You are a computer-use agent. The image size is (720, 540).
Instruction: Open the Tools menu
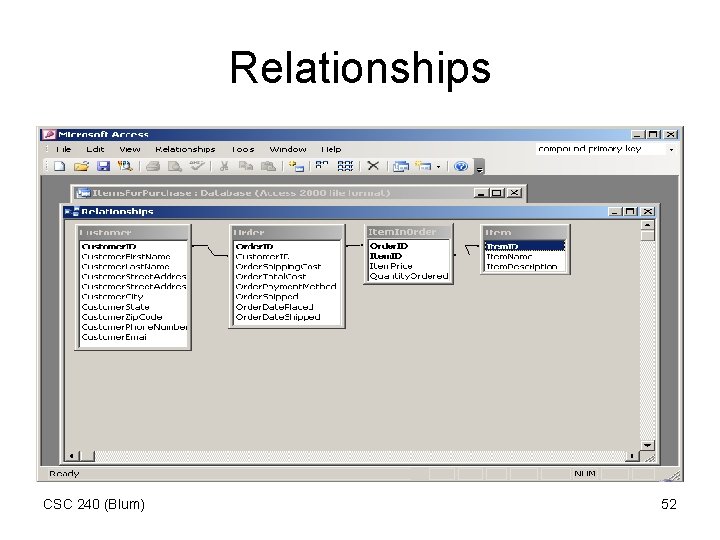243,149
